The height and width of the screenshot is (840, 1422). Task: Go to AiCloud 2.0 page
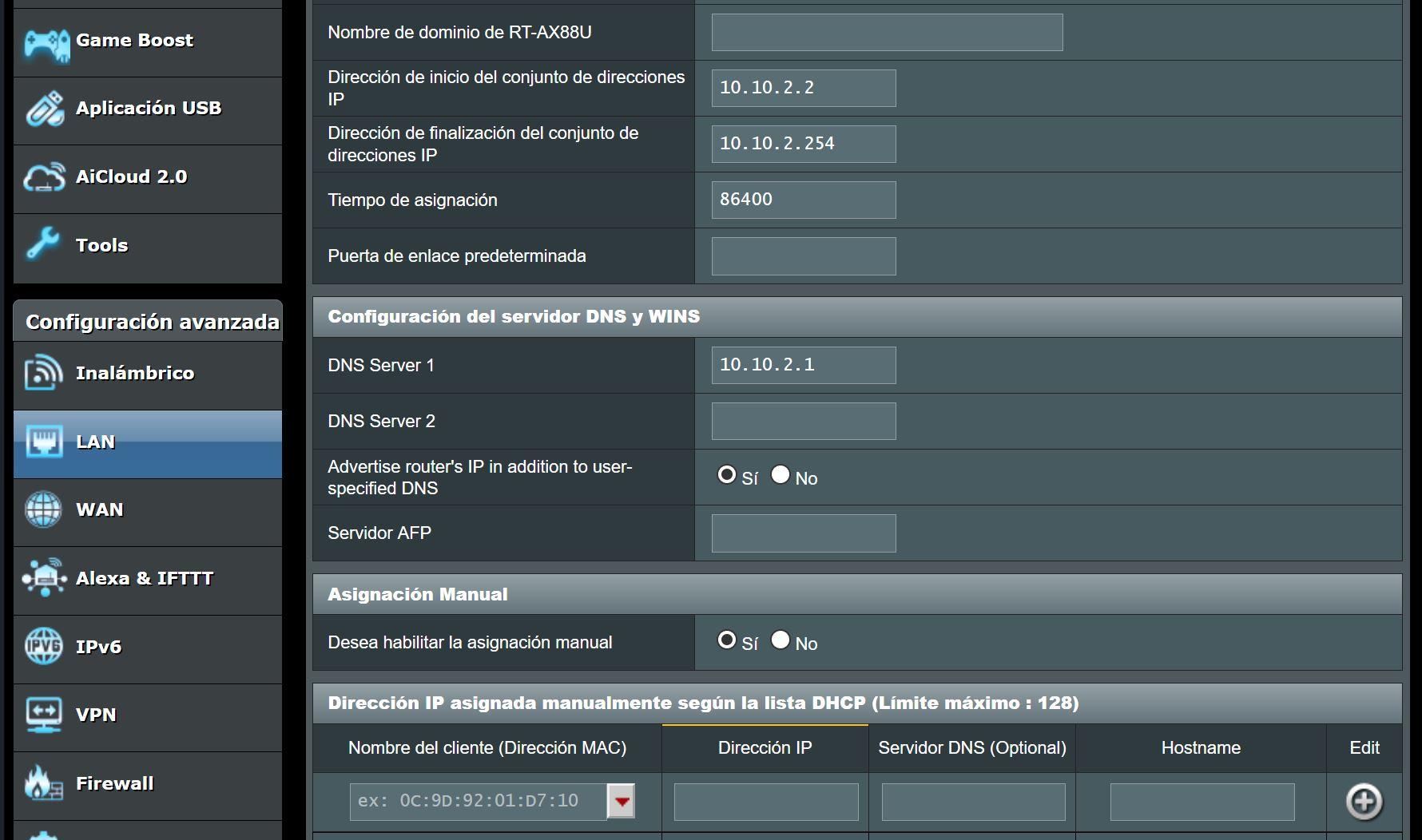(148, 180)
